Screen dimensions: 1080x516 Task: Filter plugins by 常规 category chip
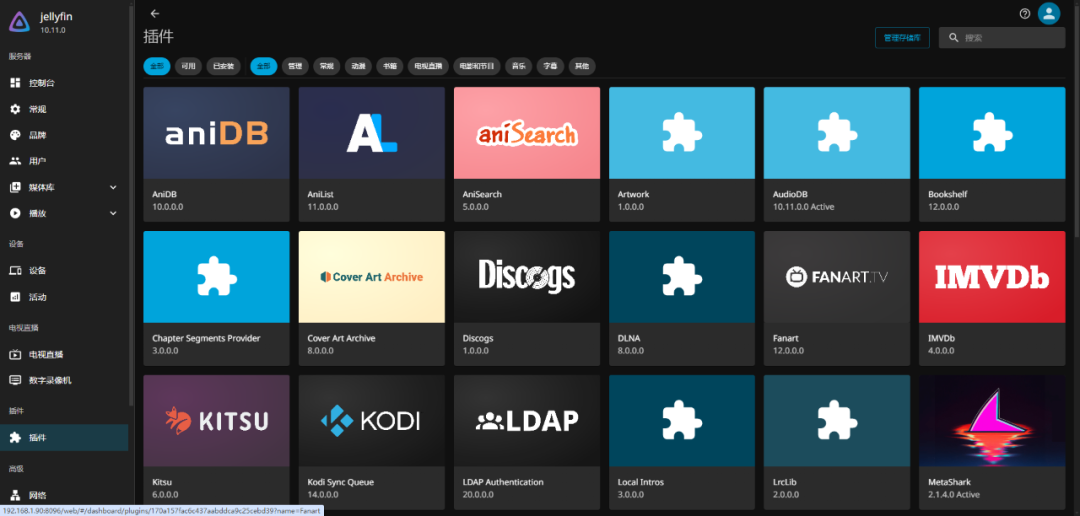326,66
